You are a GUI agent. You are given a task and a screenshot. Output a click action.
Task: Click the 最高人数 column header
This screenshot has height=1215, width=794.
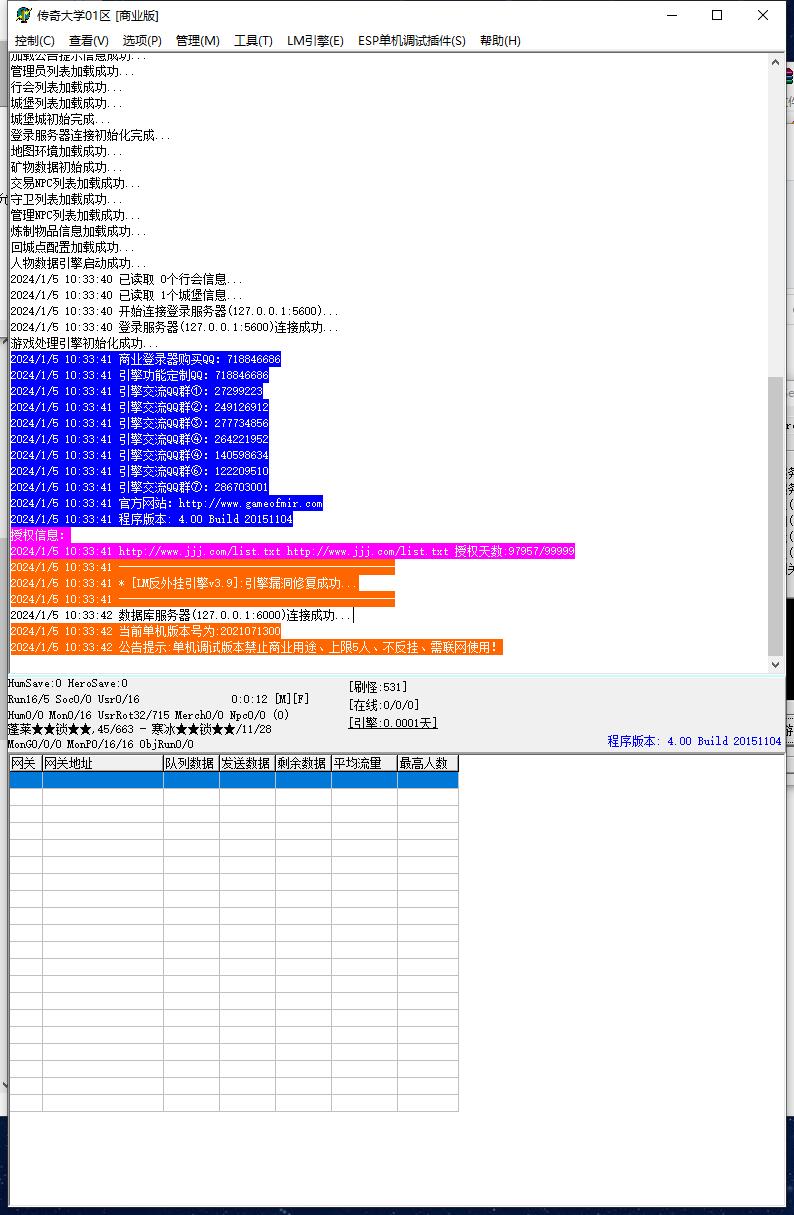click(x=428, y=763)
